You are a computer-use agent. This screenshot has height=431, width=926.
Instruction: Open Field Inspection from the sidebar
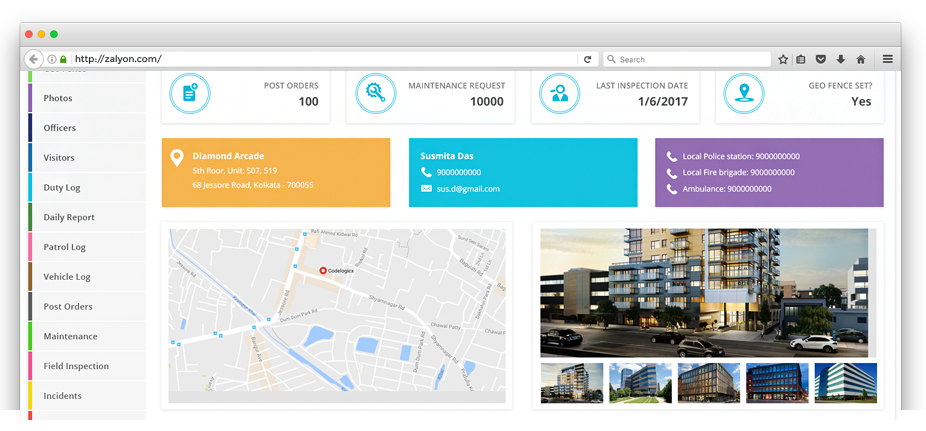coord(76,366)
